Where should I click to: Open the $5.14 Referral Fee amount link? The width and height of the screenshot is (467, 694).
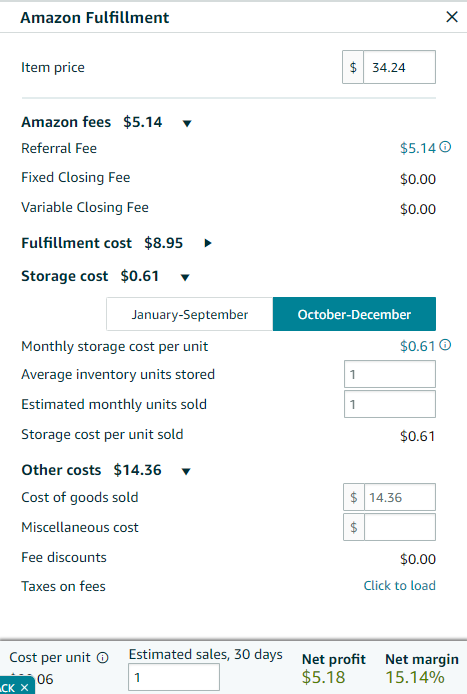[x=418, y=148]
